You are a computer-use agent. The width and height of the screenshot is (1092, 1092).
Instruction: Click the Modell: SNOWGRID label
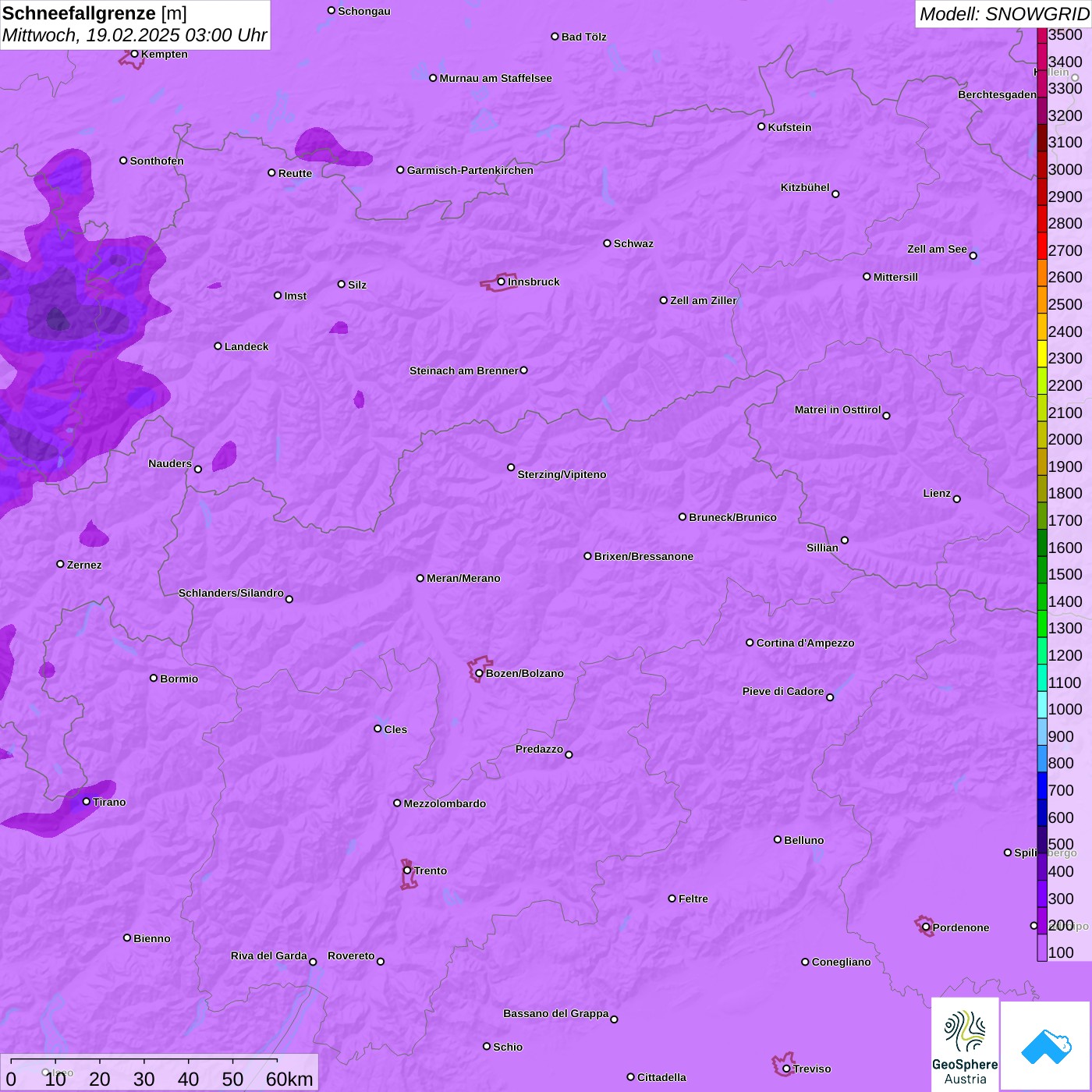pos(1004,14)
